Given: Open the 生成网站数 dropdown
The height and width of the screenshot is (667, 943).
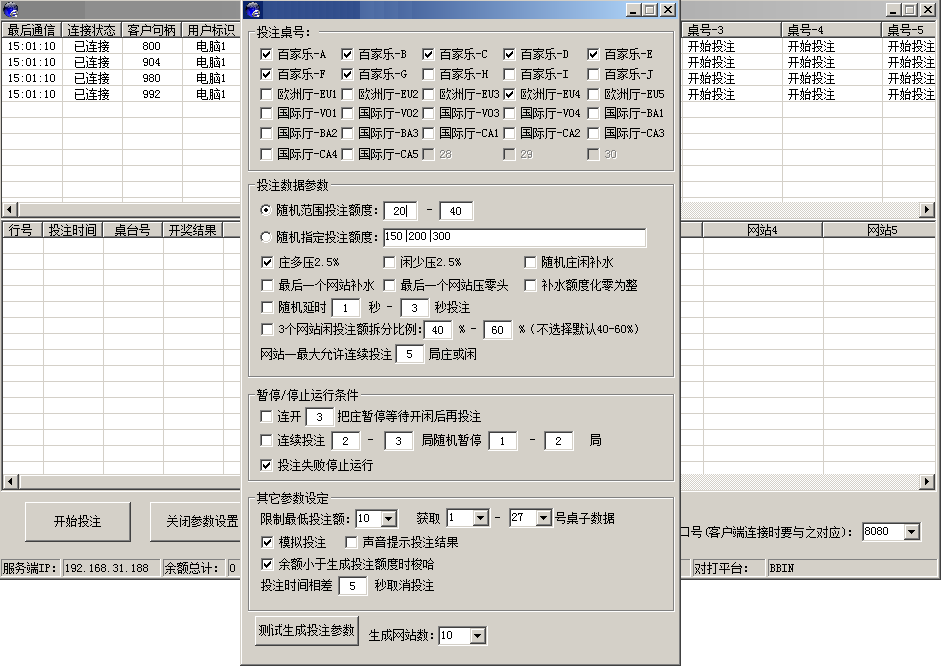Looking at the screenshot, I should click(479, 635).
